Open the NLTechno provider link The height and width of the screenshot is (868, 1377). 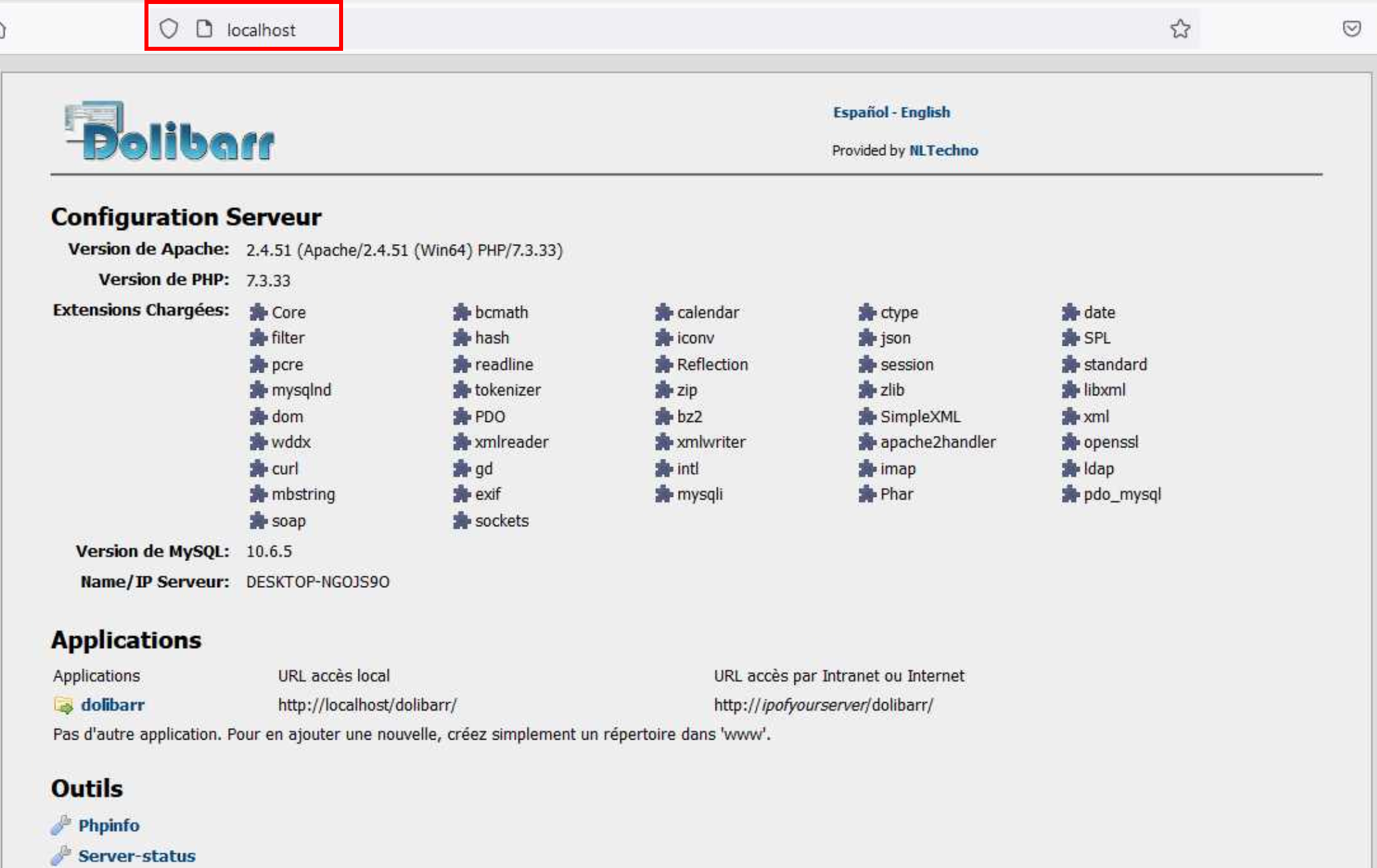[943, 150]
